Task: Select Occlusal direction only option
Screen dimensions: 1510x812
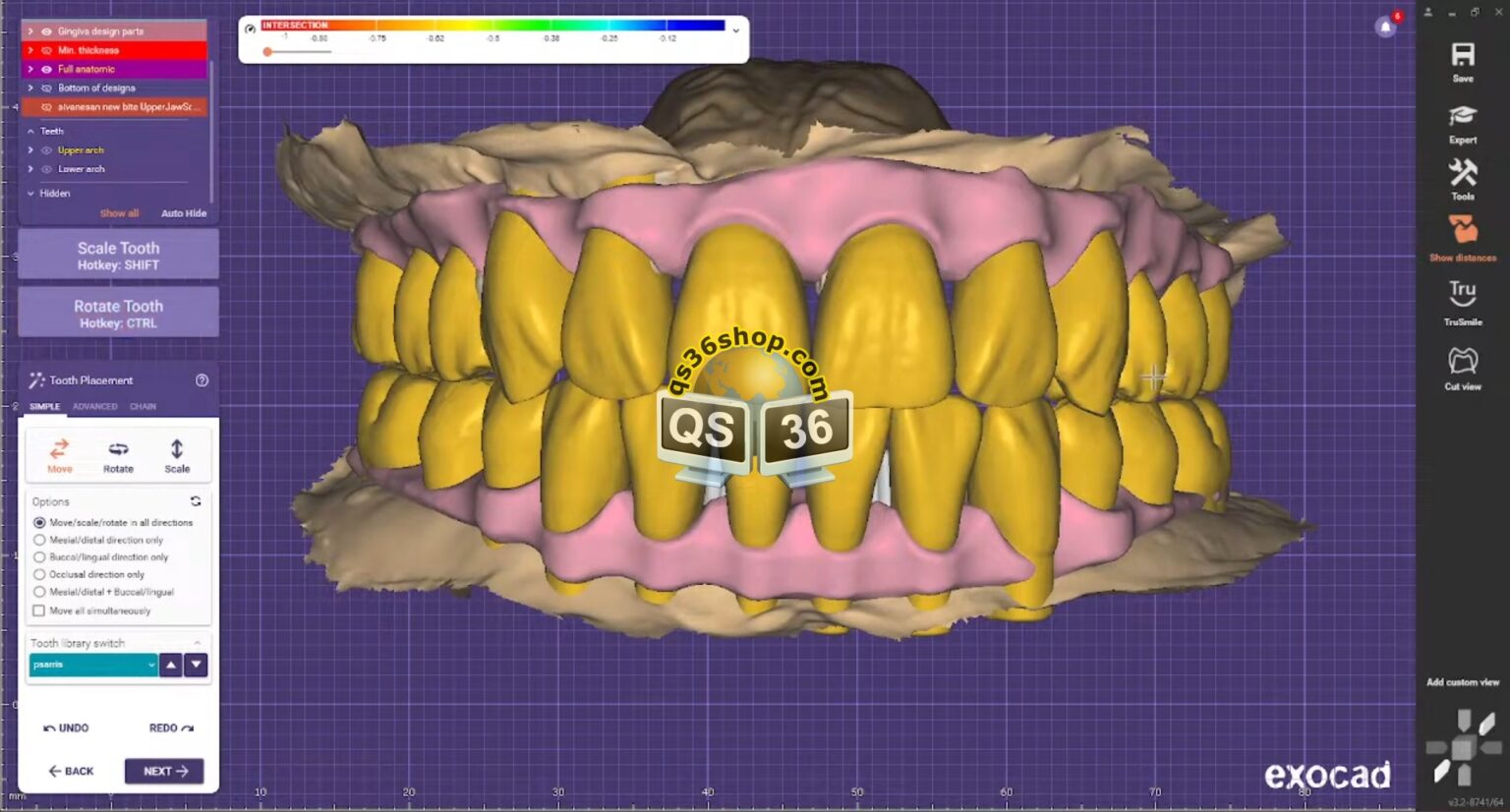Action: (39, 575)
